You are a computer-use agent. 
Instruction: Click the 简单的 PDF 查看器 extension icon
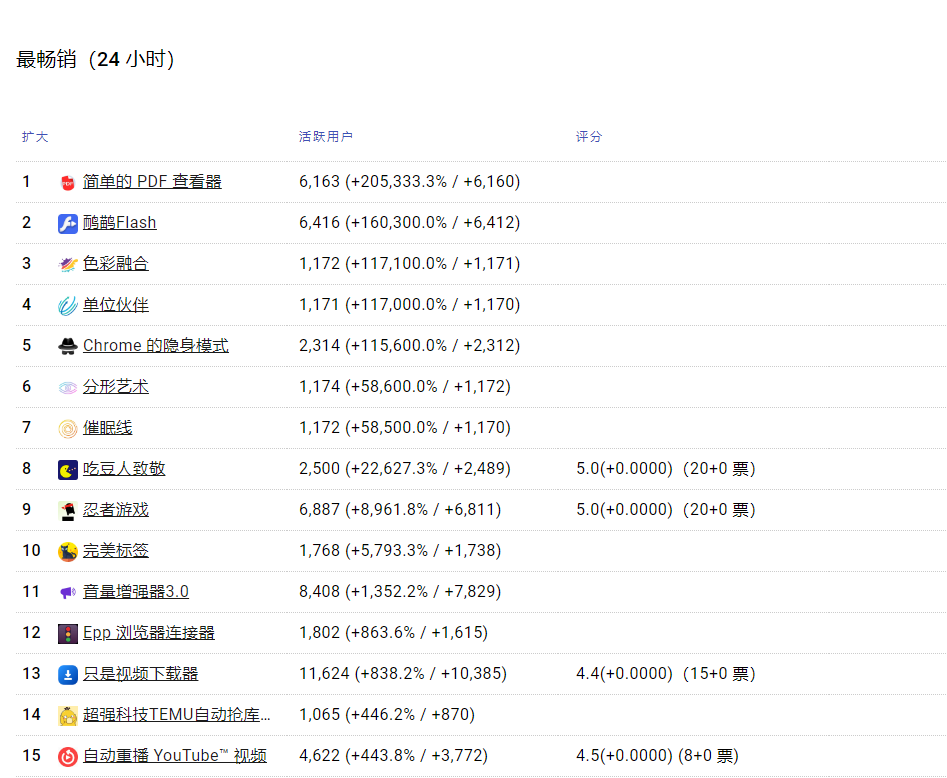tap(68, 182)
